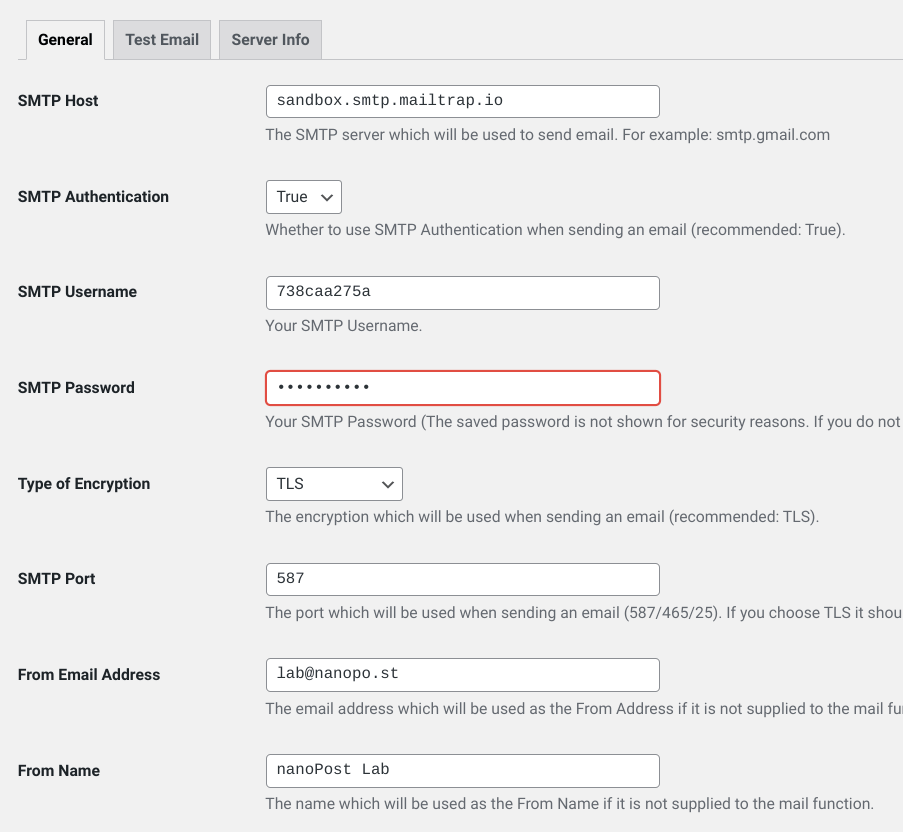Click the SMTP Username field
903x832 pixels.
tap(462, 292)
